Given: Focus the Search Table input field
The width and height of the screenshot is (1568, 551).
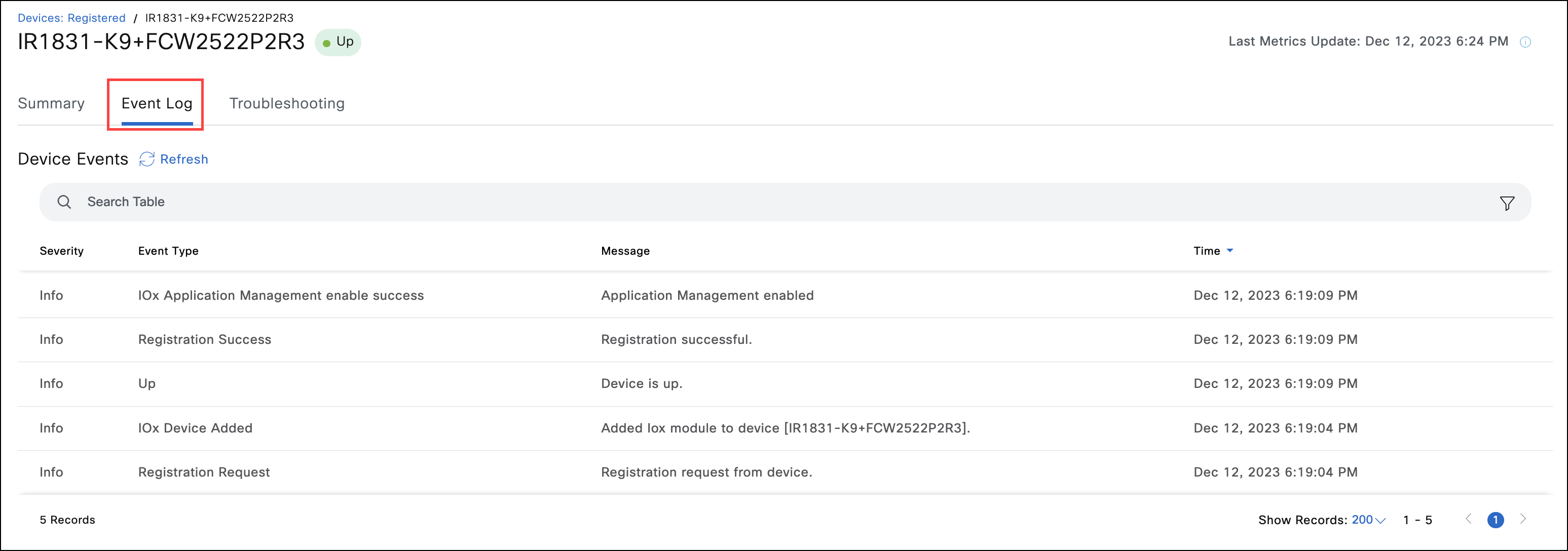Looking at the screenshot, I should (x=785, y=202).
